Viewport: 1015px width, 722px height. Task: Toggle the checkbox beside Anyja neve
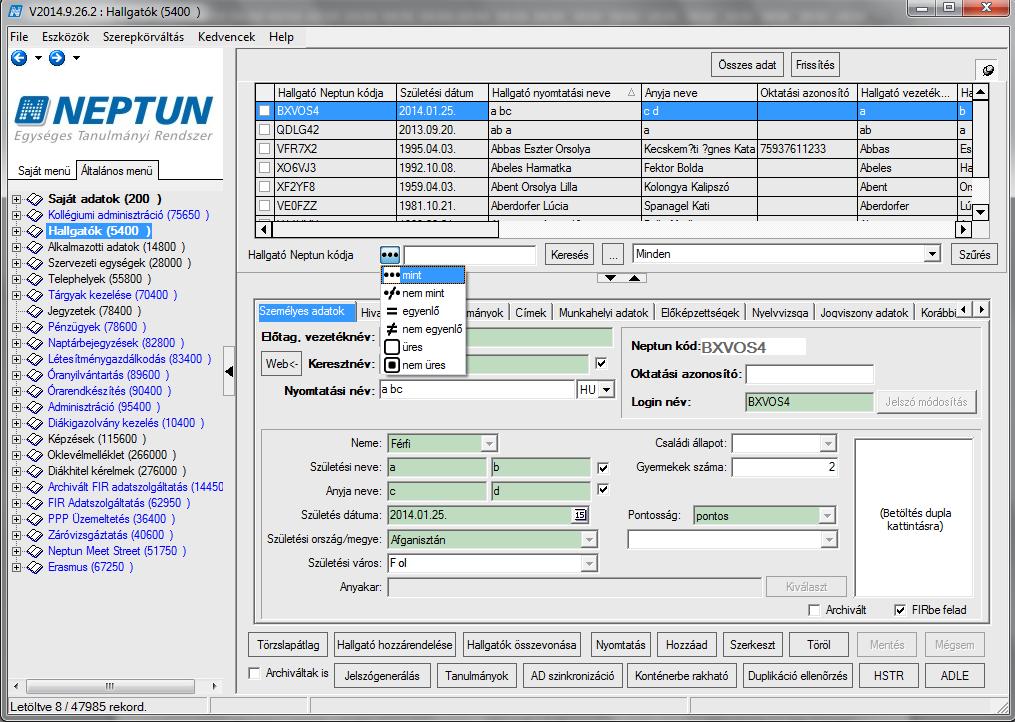click(603, 490)
